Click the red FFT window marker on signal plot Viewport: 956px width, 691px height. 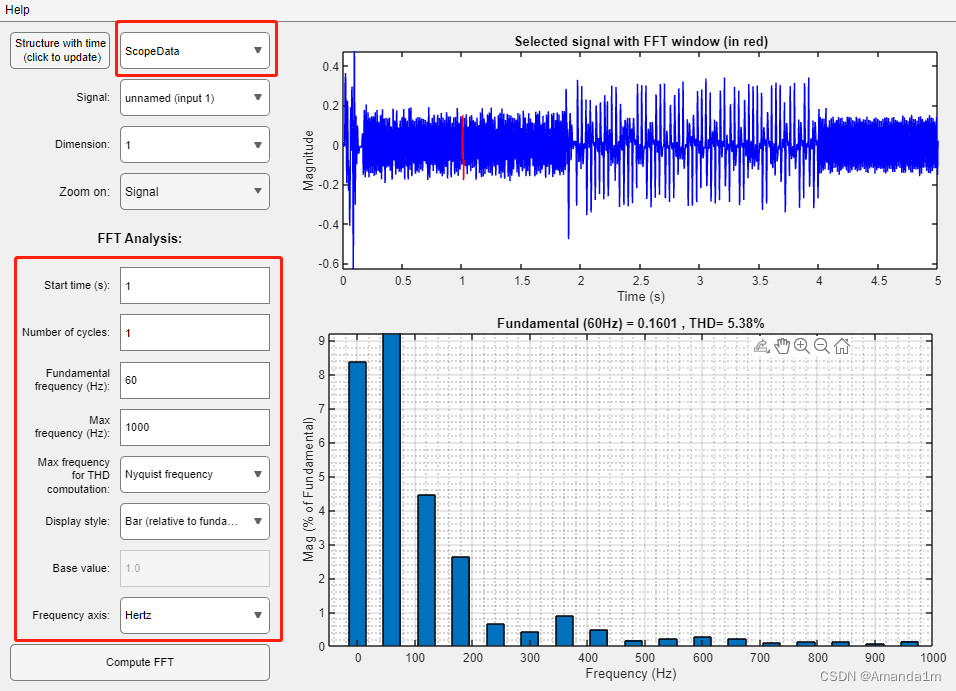463,147
